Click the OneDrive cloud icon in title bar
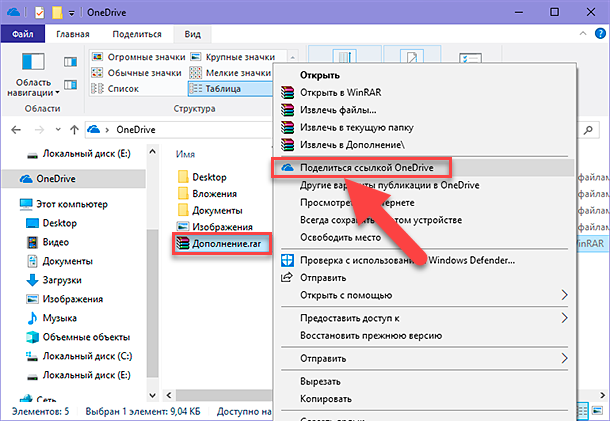 click(14, 12)
